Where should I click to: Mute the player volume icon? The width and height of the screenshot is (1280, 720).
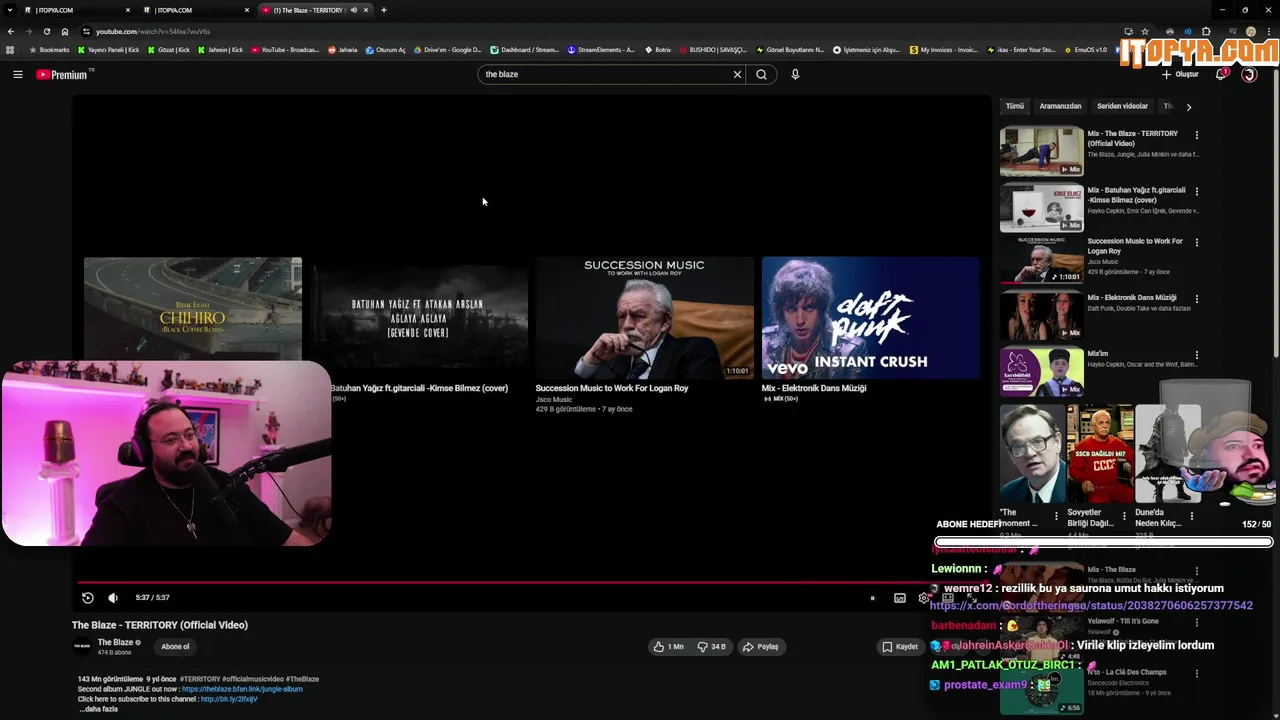113,598
